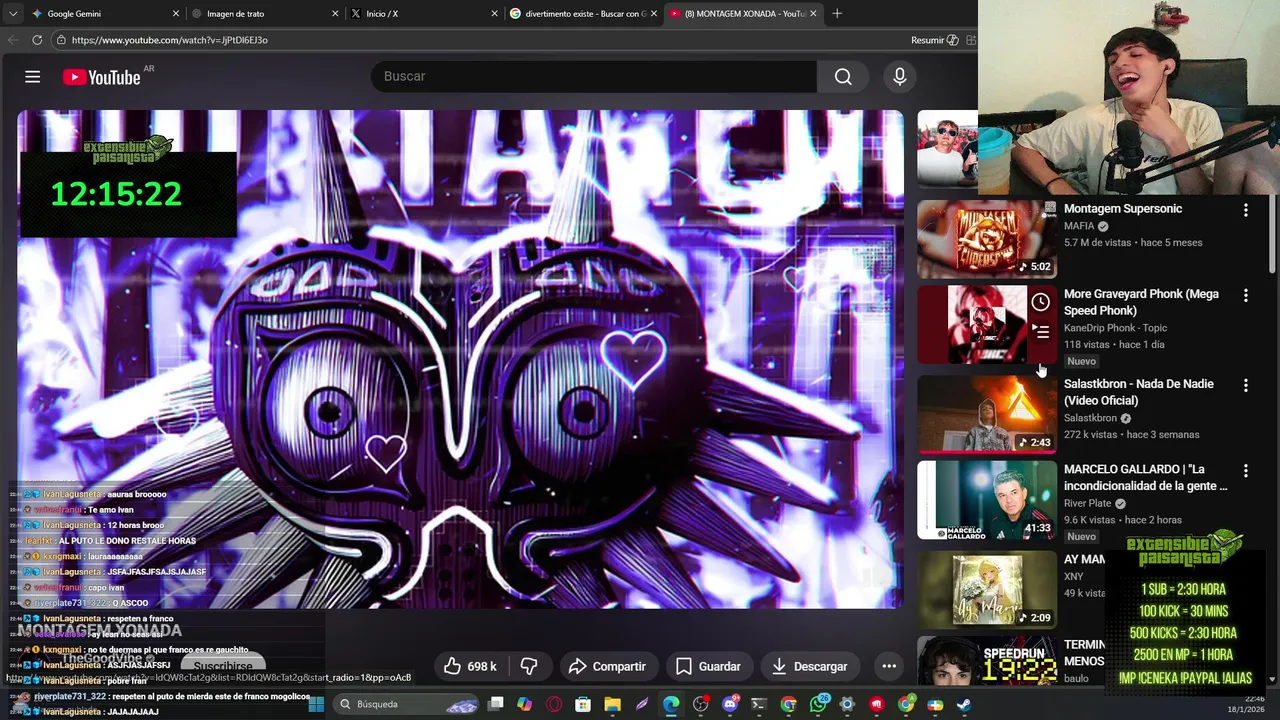Screen dimensions: 1280x720
Task: Open Microsoft Store from the taskbar
Action: point(583,704)
